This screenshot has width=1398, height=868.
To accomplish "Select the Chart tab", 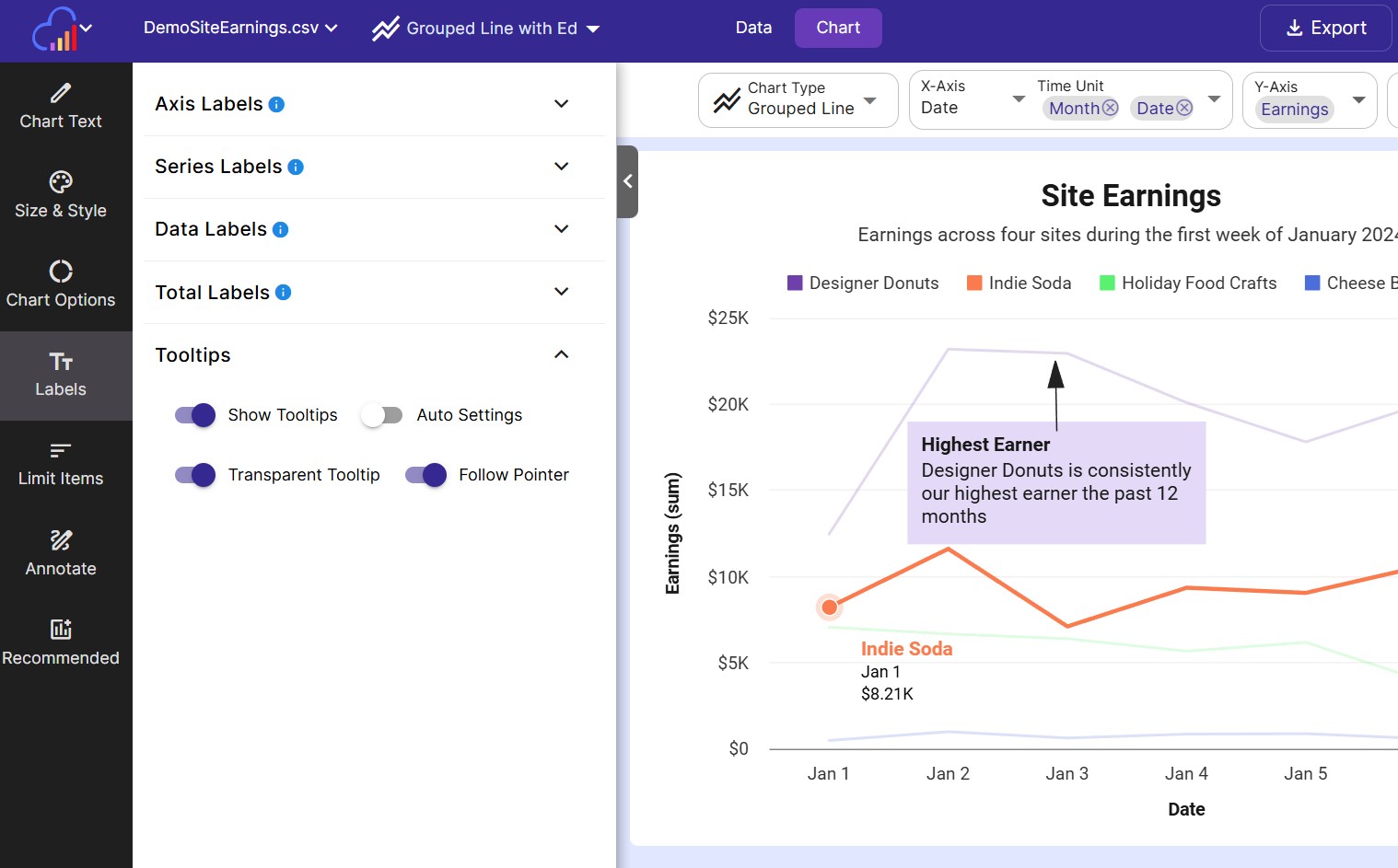I will click(x=837, y=27).
